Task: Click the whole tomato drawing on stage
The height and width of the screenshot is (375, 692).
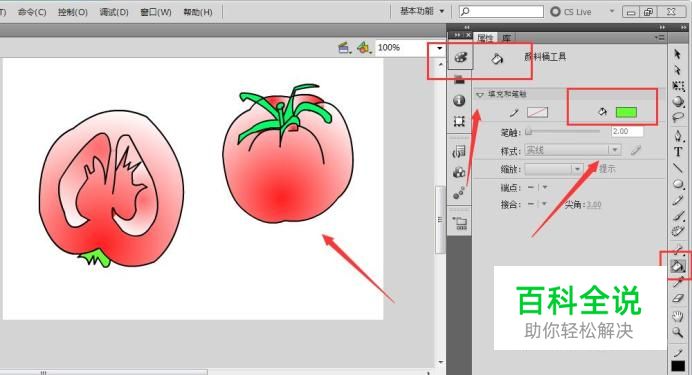Action: [288, 154]
